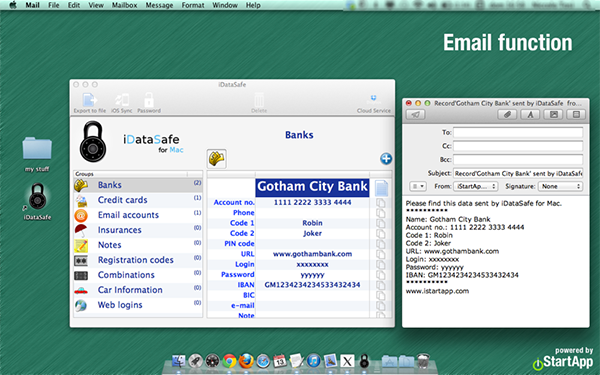
Task: Click the gold Banks category icon button
Action: (x=217, y=159)
